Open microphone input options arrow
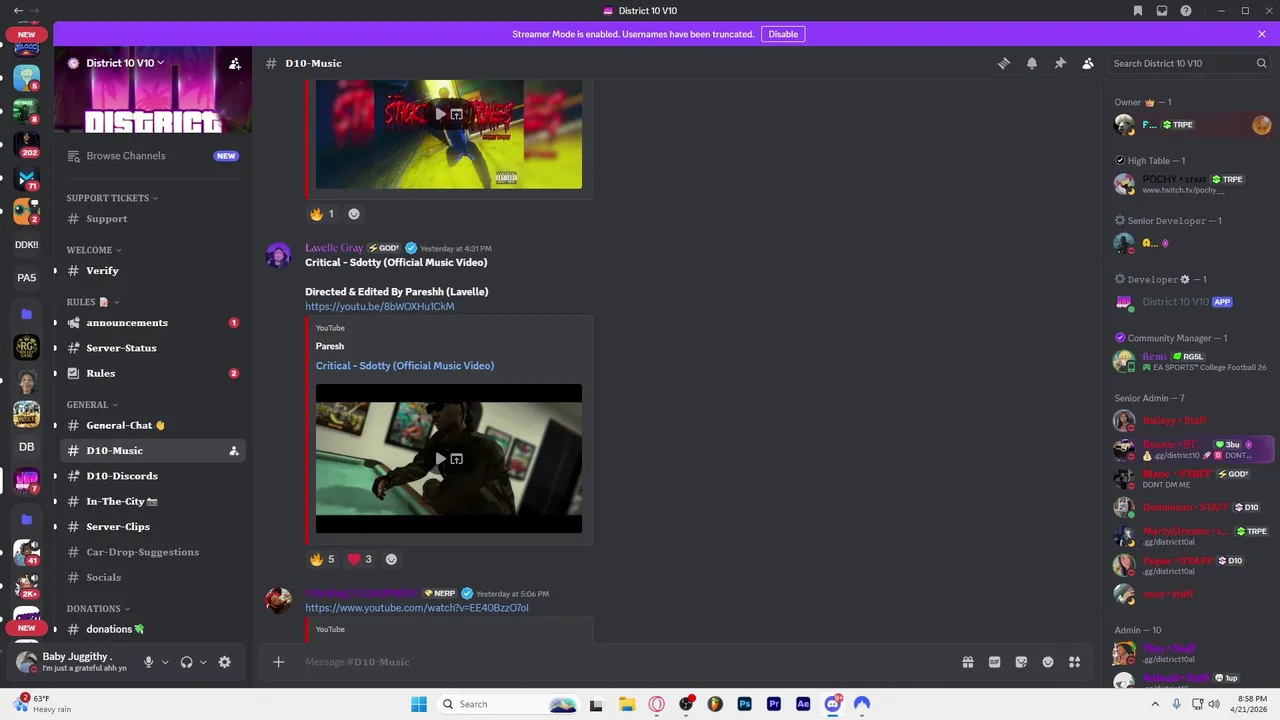This screenshot has height=720, width=1280. tap(165, 662)
